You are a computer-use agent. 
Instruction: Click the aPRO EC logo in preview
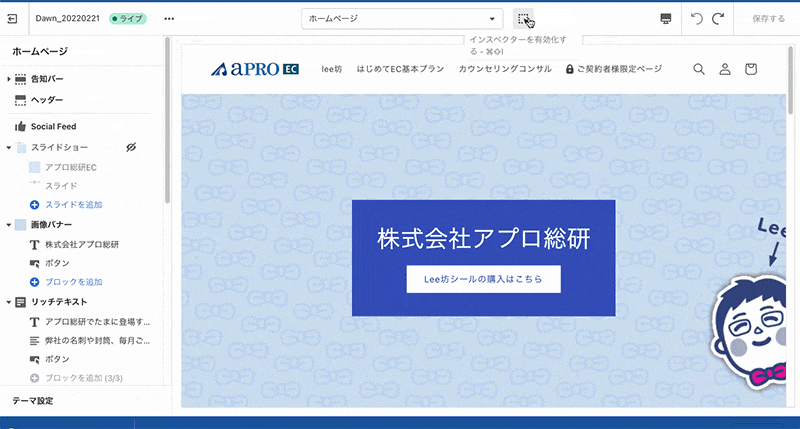pyautogui.click(x=255, y=69)
